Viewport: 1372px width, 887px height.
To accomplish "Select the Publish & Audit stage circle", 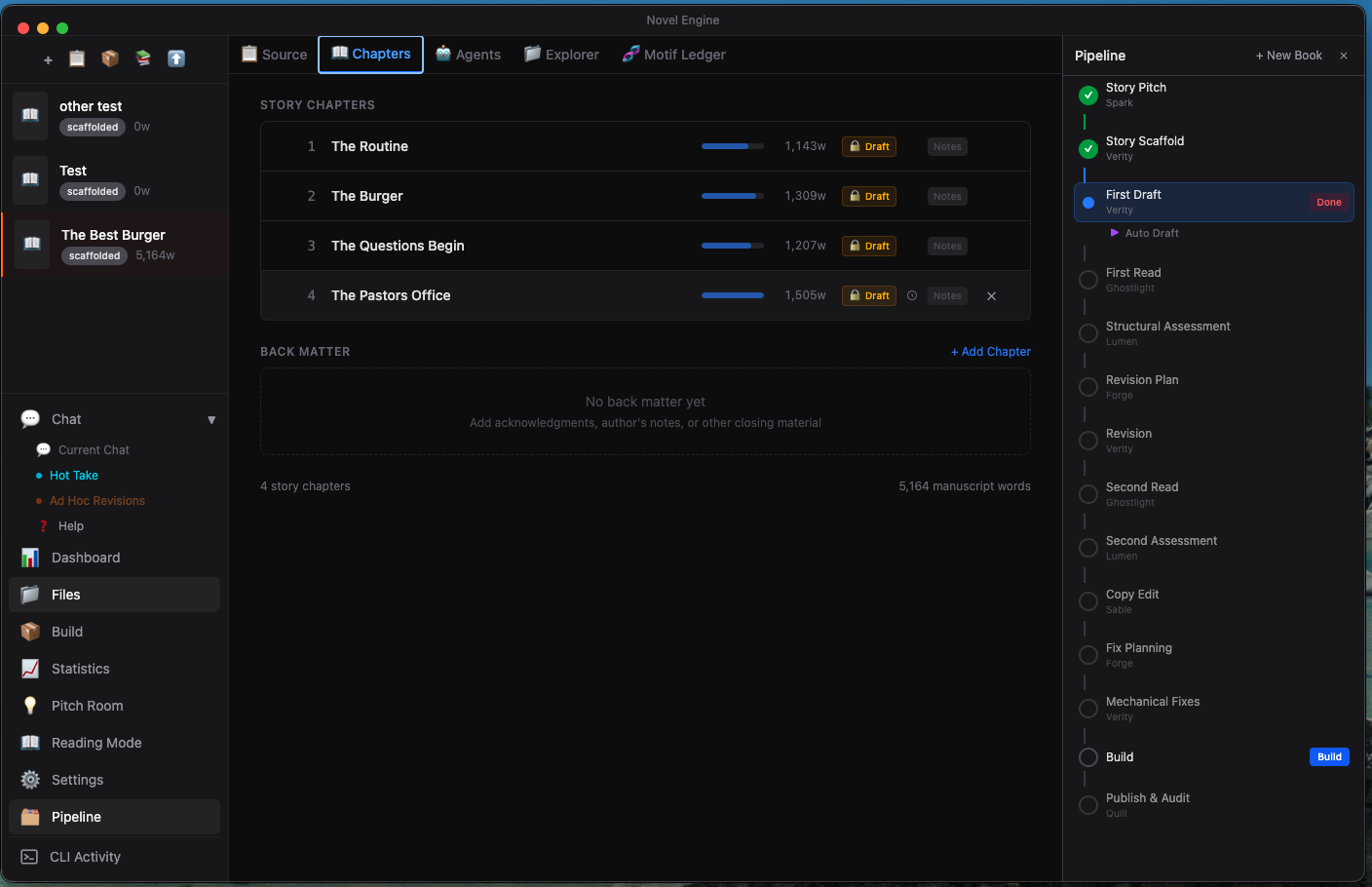I will [x=1088, y=805].
